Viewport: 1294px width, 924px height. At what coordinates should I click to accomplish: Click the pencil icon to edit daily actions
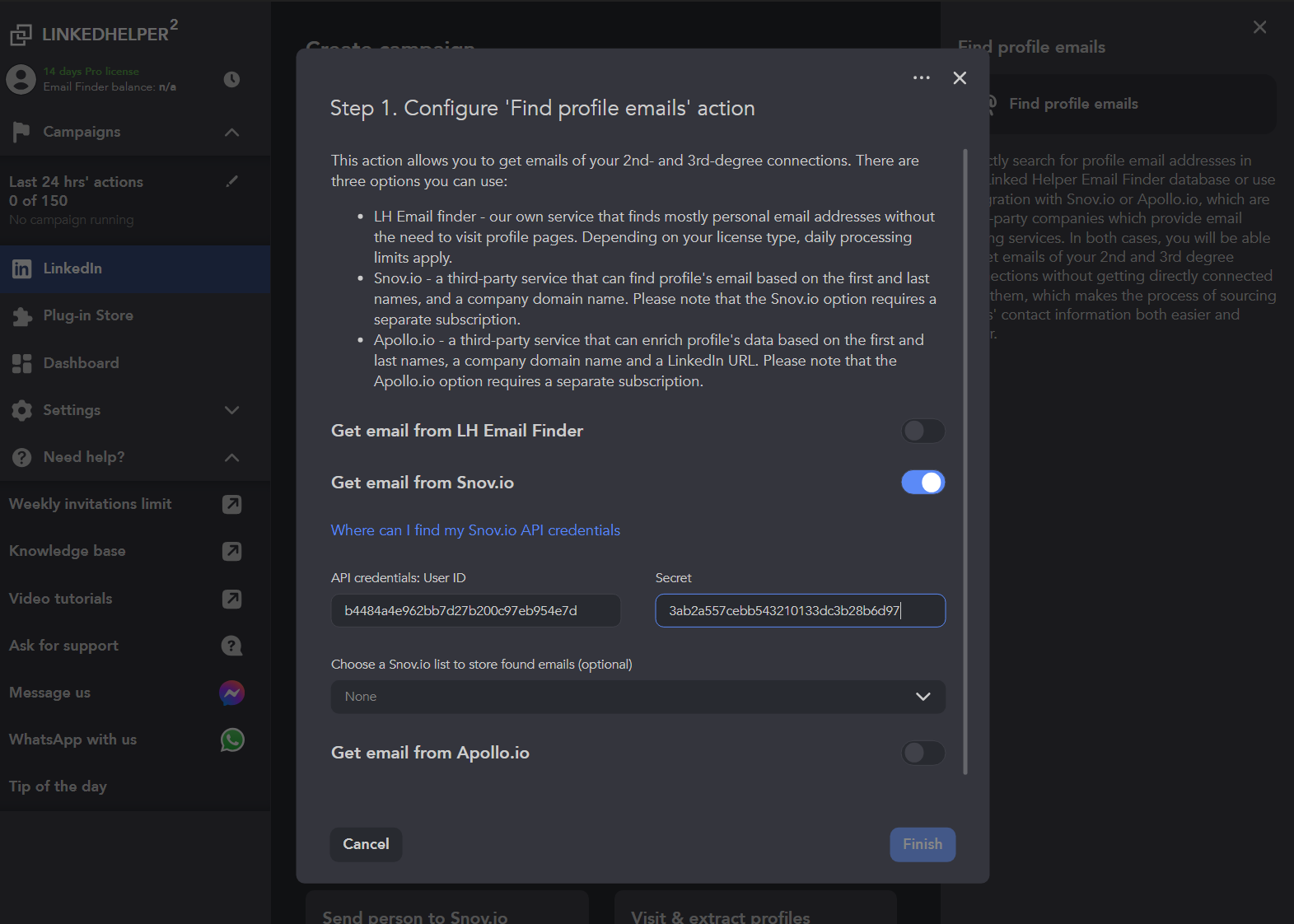pyautogui.click(x=232, y=181)
